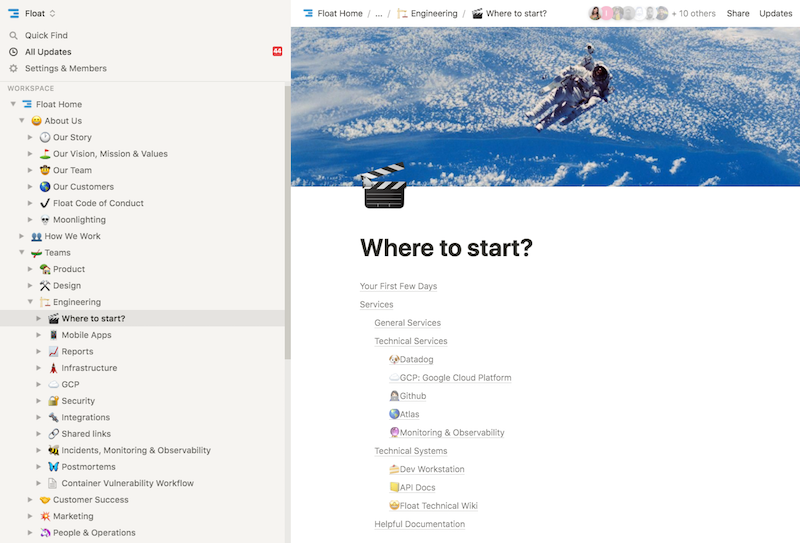Select Infrastructure page in sidebar
Screen dimensions: 800x543
[89, 368]
